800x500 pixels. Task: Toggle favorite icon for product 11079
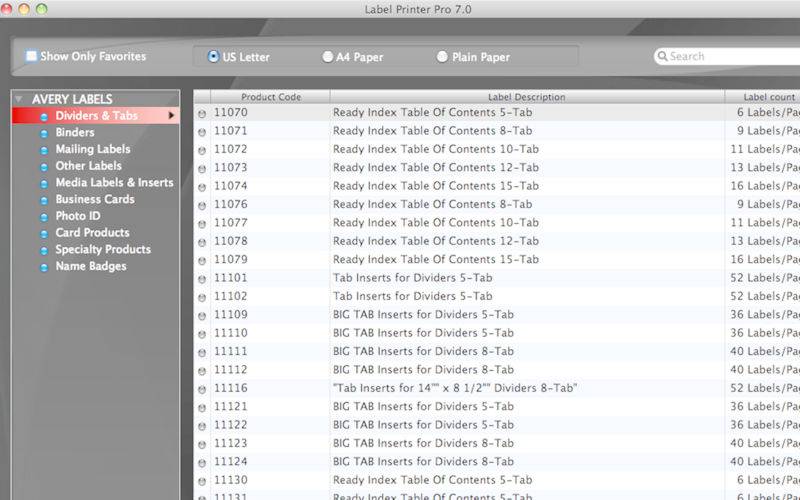202,261
